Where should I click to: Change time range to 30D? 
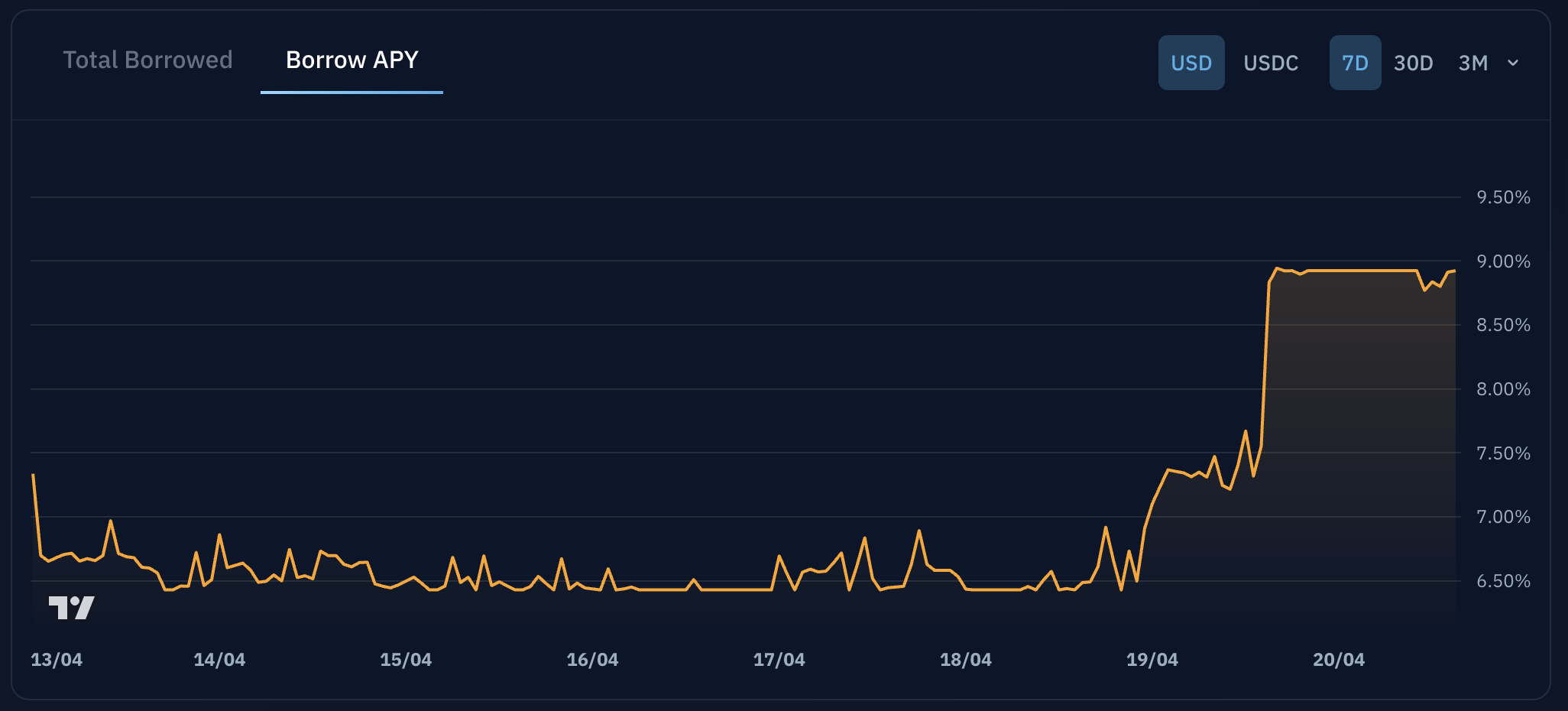click(1413, 63)
